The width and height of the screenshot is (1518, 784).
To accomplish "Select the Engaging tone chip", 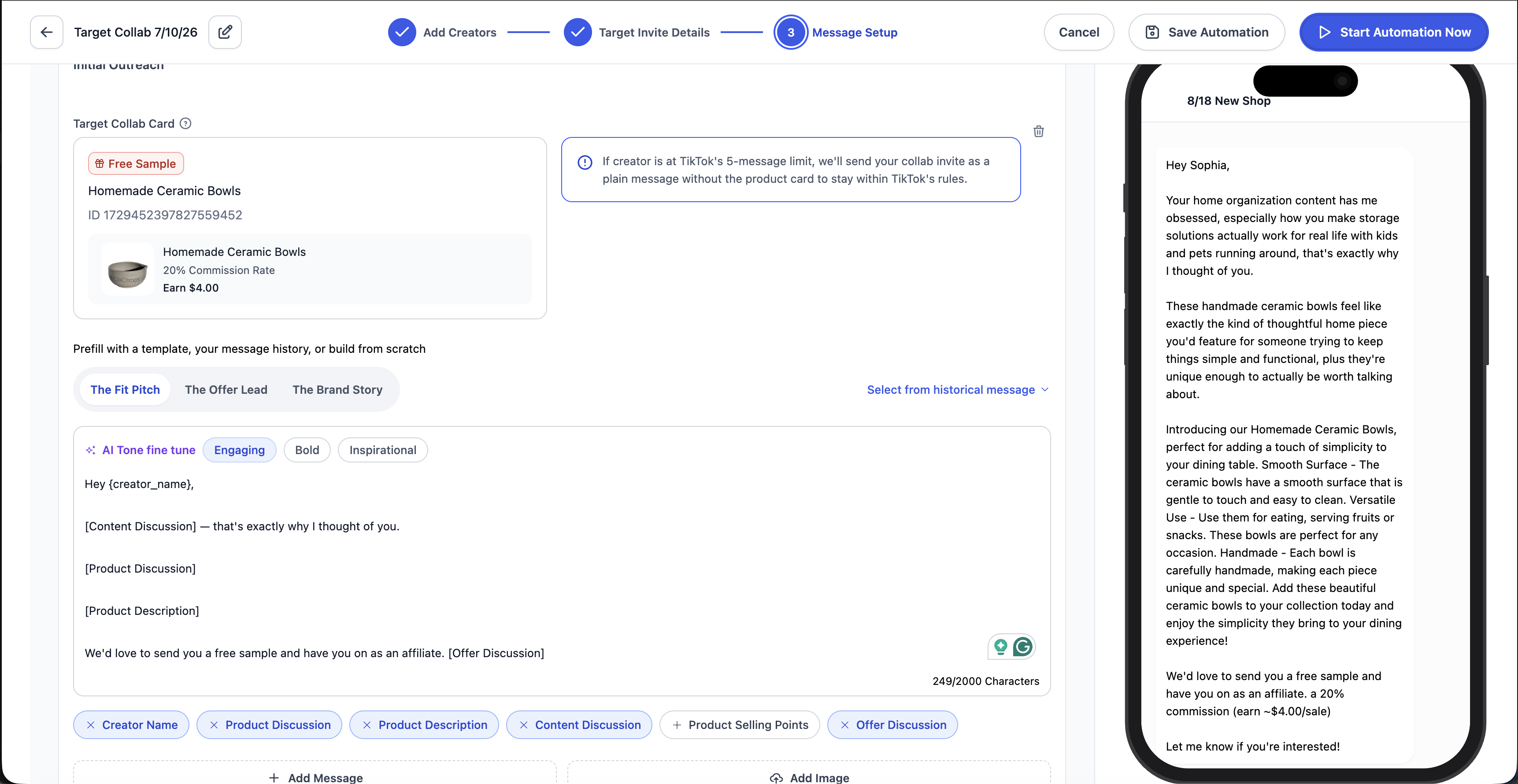I will pyautogui.click(x=239, y=450).
